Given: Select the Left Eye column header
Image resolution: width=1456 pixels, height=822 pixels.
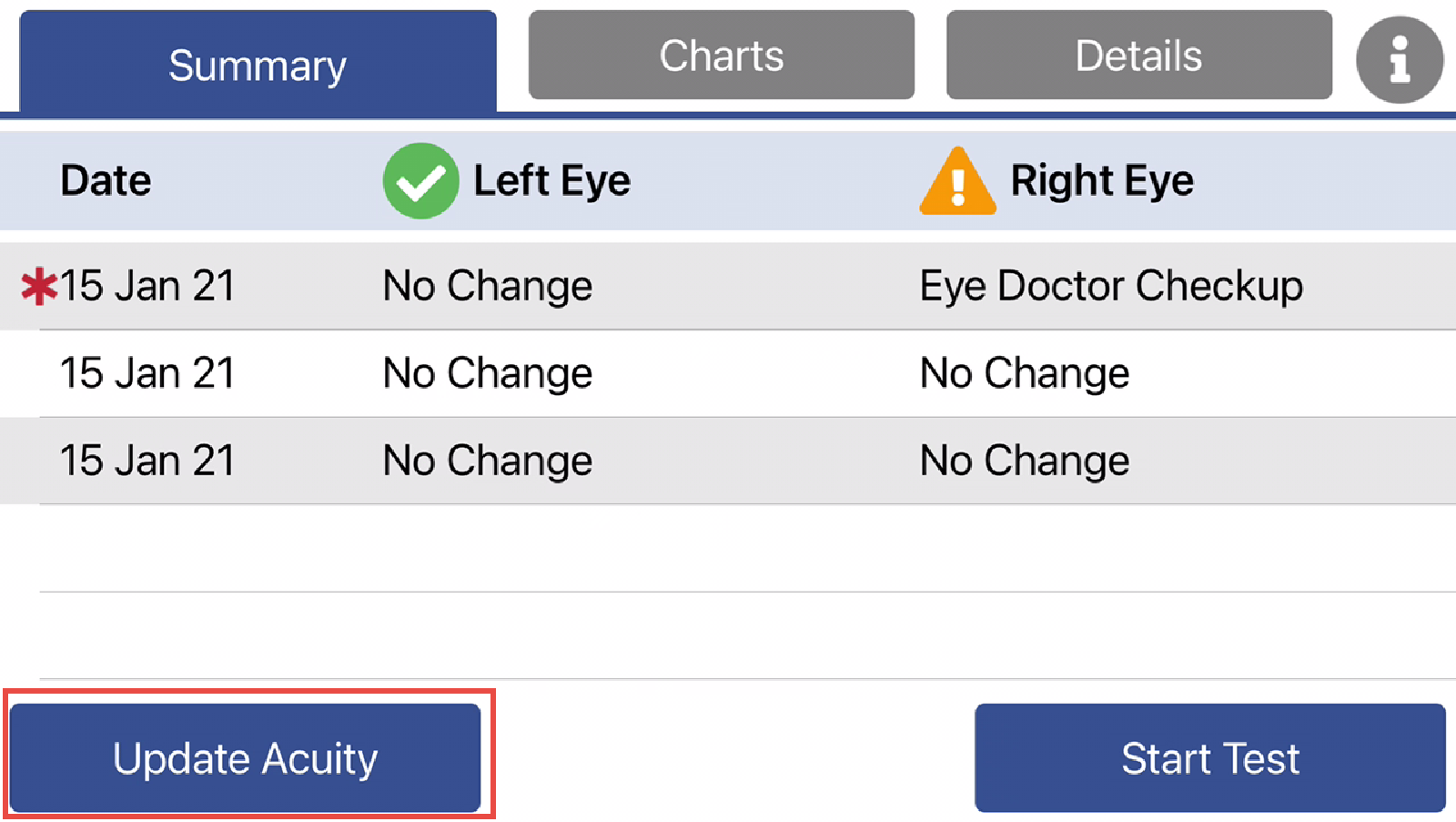Looking at the screenshot, I should point(552,181).
